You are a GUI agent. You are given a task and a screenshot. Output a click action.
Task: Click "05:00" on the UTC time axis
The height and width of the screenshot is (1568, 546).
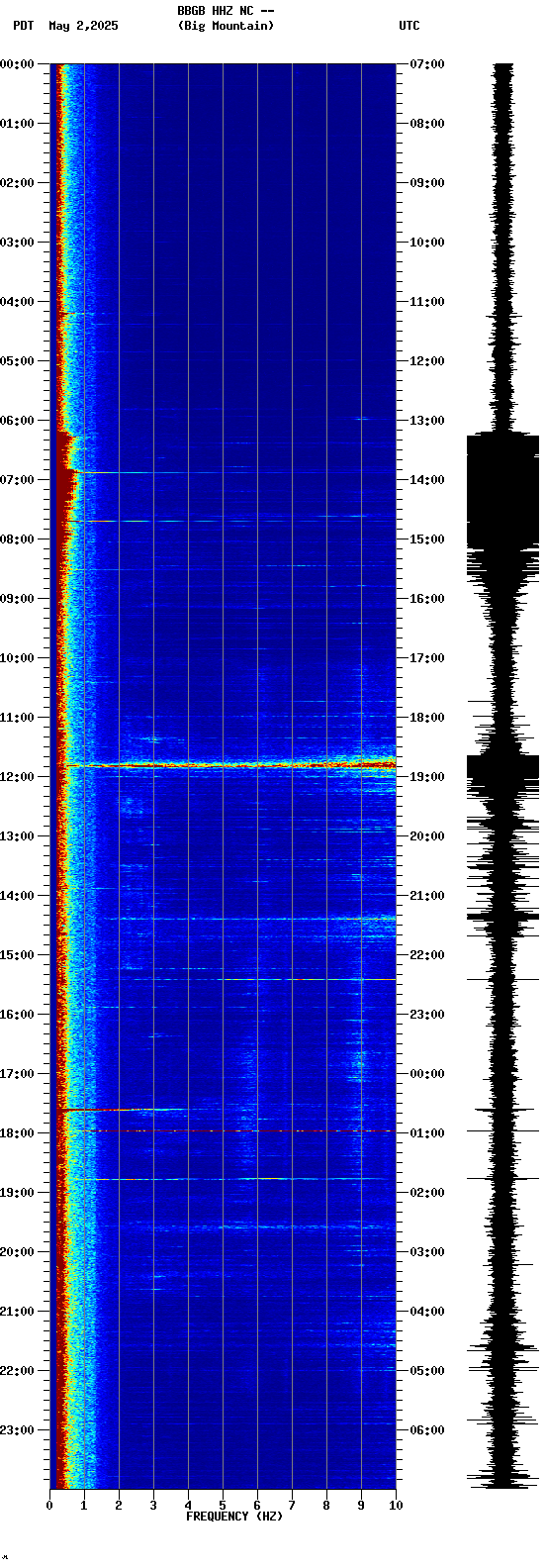click(x=427, y=1371)
